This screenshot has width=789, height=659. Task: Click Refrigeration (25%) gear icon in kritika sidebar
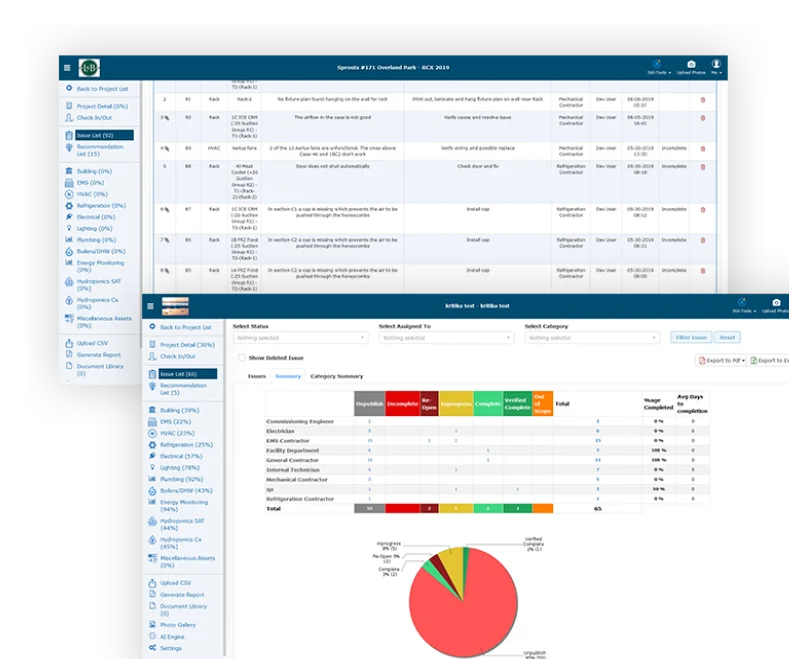click(x=152, y=445)
